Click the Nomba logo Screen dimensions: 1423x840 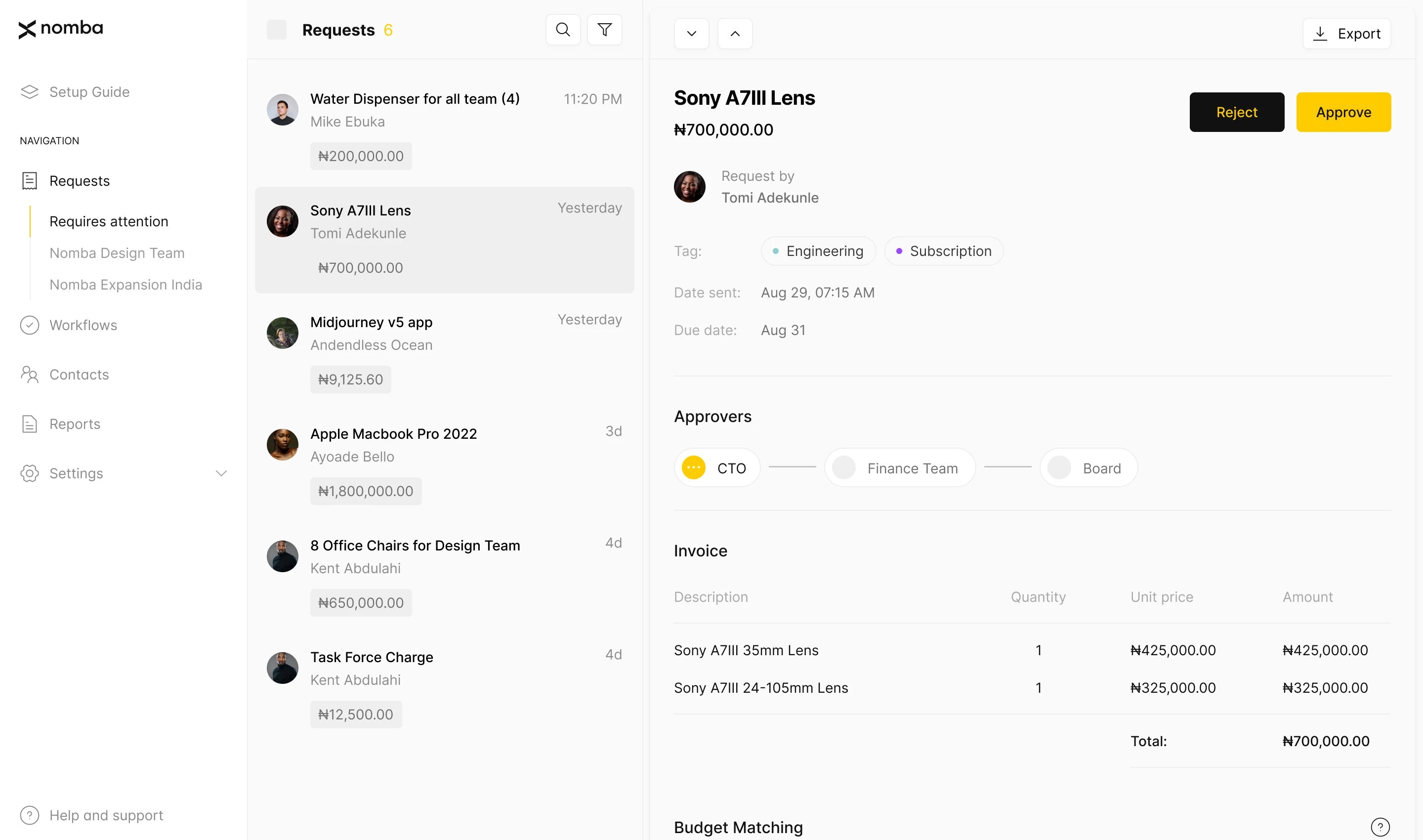click(x=60, y=28)
